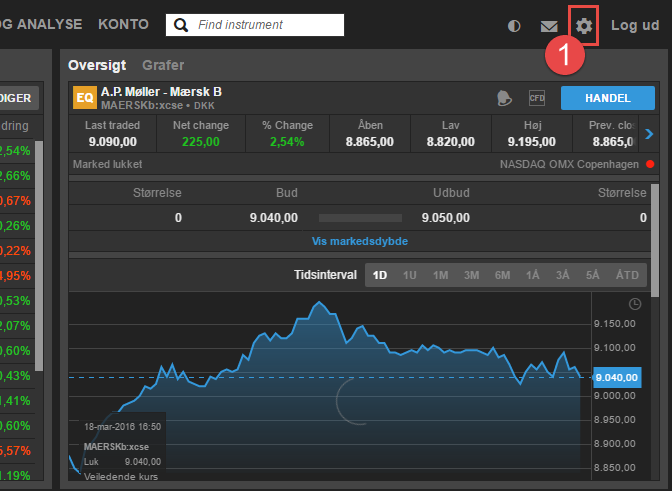This screenshot has width=672, height=491.
Task: Select the 1Å time interval
Action: (533, 275)
